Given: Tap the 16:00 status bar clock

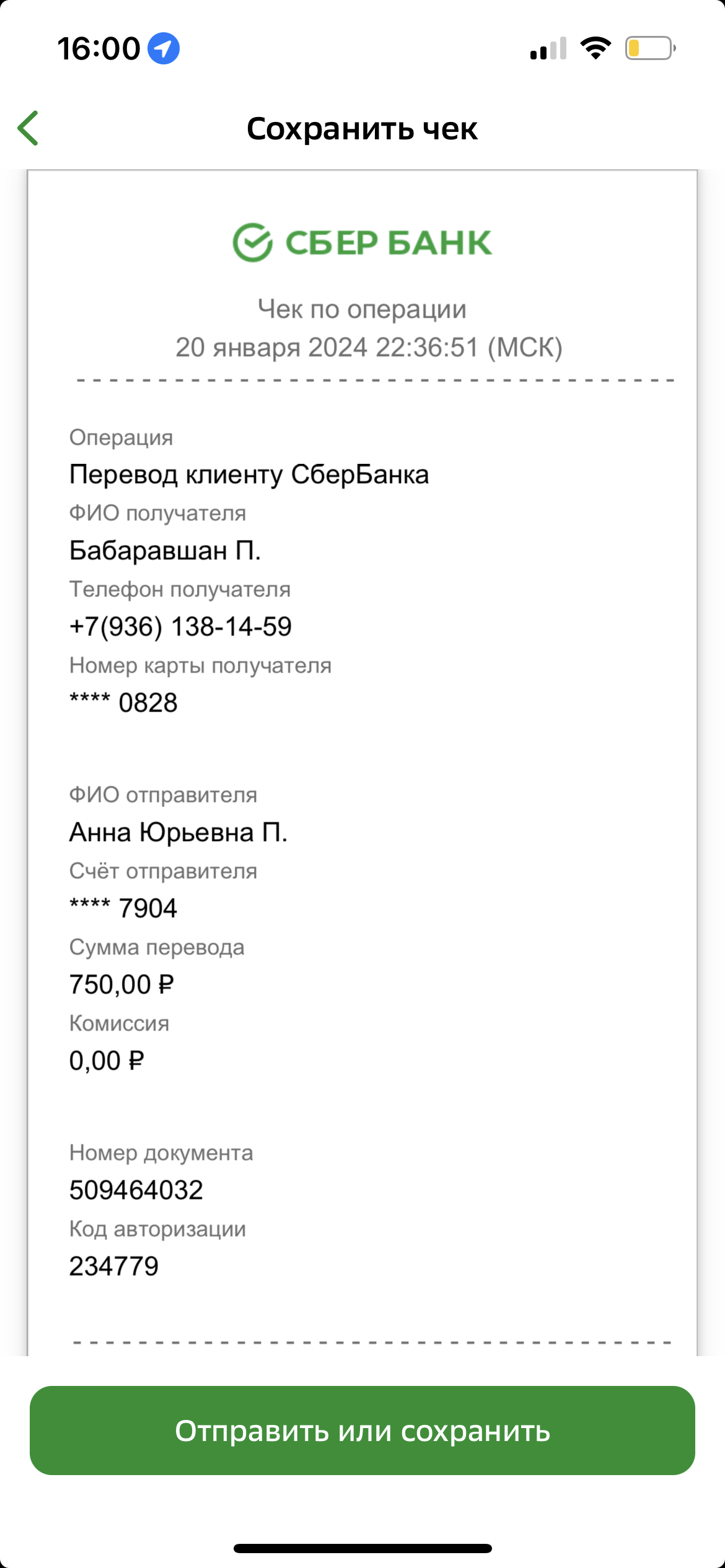Looking at the screenshot, I should (99, 48).
